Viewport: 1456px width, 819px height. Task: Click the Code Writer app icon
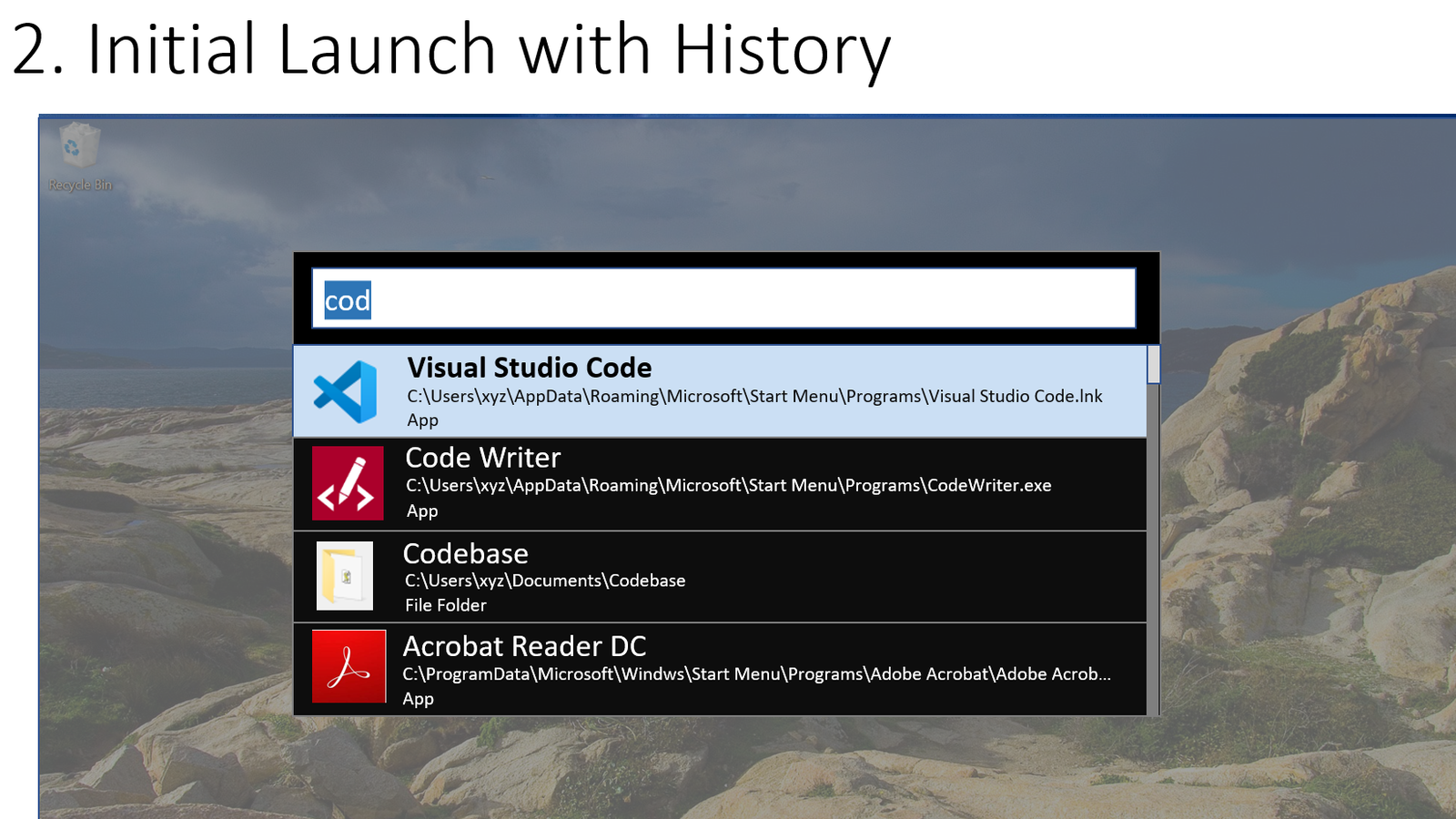click(x=348, y=483)
